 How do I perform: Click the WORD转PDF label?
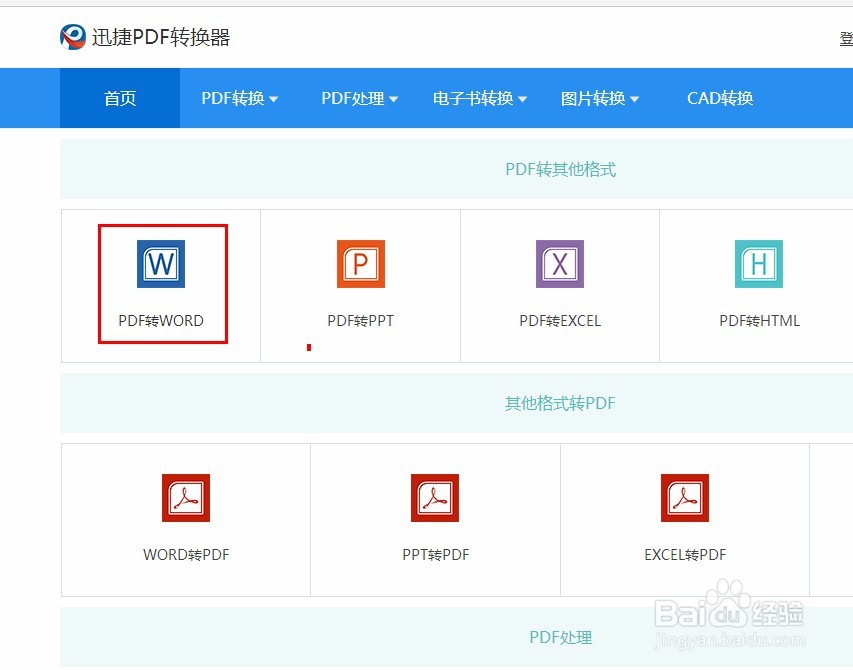coord(186,555)
